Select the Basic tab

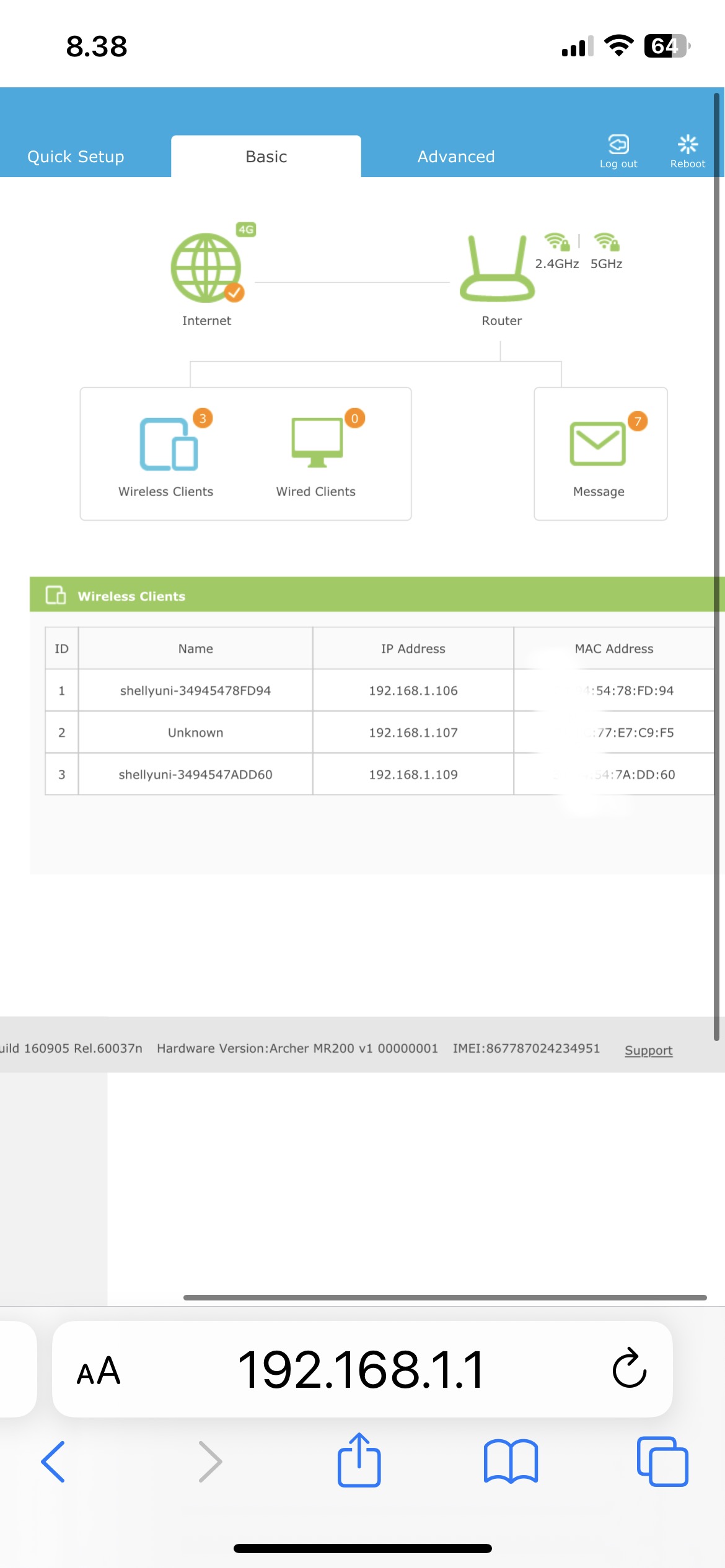266,157
